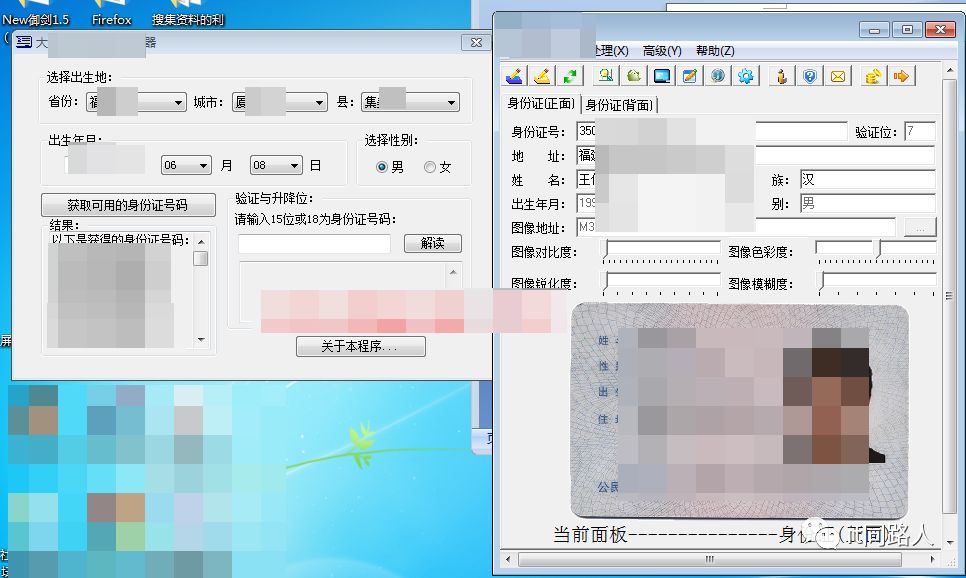Click the gold coins toolbar icon
966x578 pixels.
872,76
